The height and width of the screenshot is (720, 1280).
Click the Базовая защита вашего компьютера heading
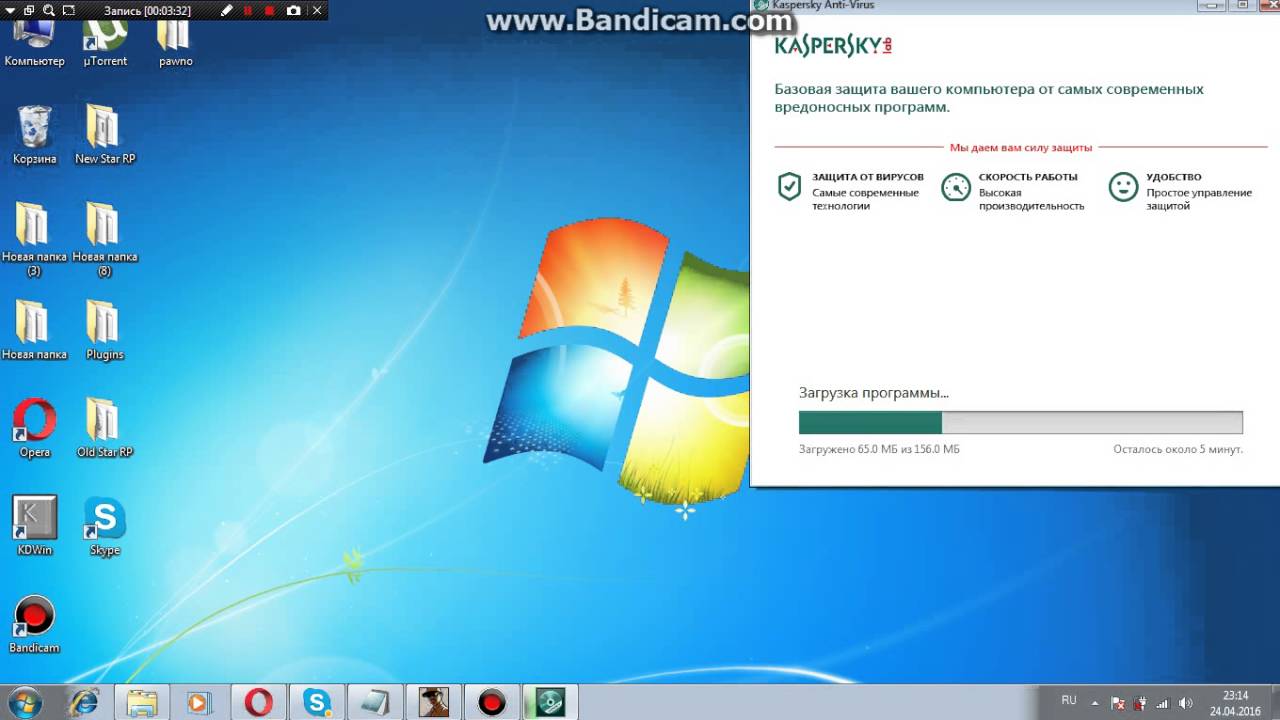pyautogui.click(x=989, y=98)
